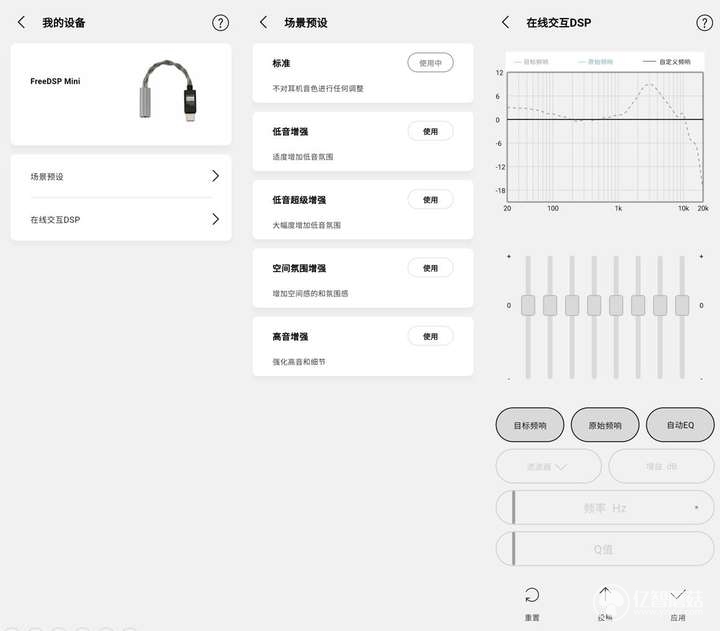Screen dimensions: 720x631
Task: Click the first EQ band slider handle
Action: [x=528, y=305]
